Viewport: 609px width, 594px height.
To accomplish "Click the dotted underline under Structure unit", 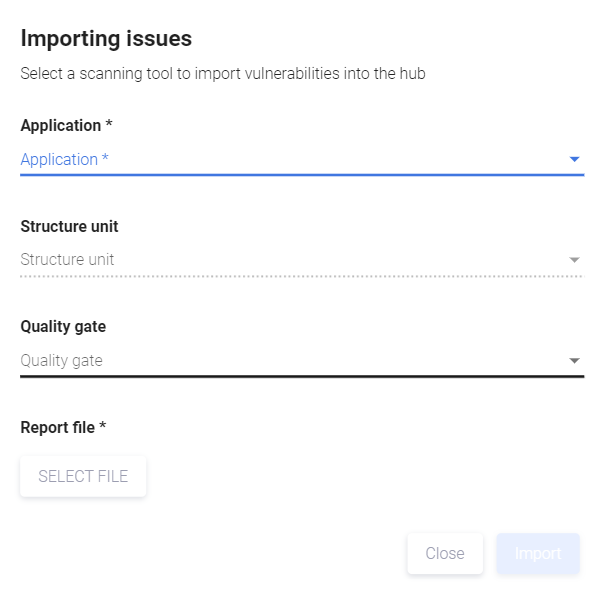I will coord(302,276).
